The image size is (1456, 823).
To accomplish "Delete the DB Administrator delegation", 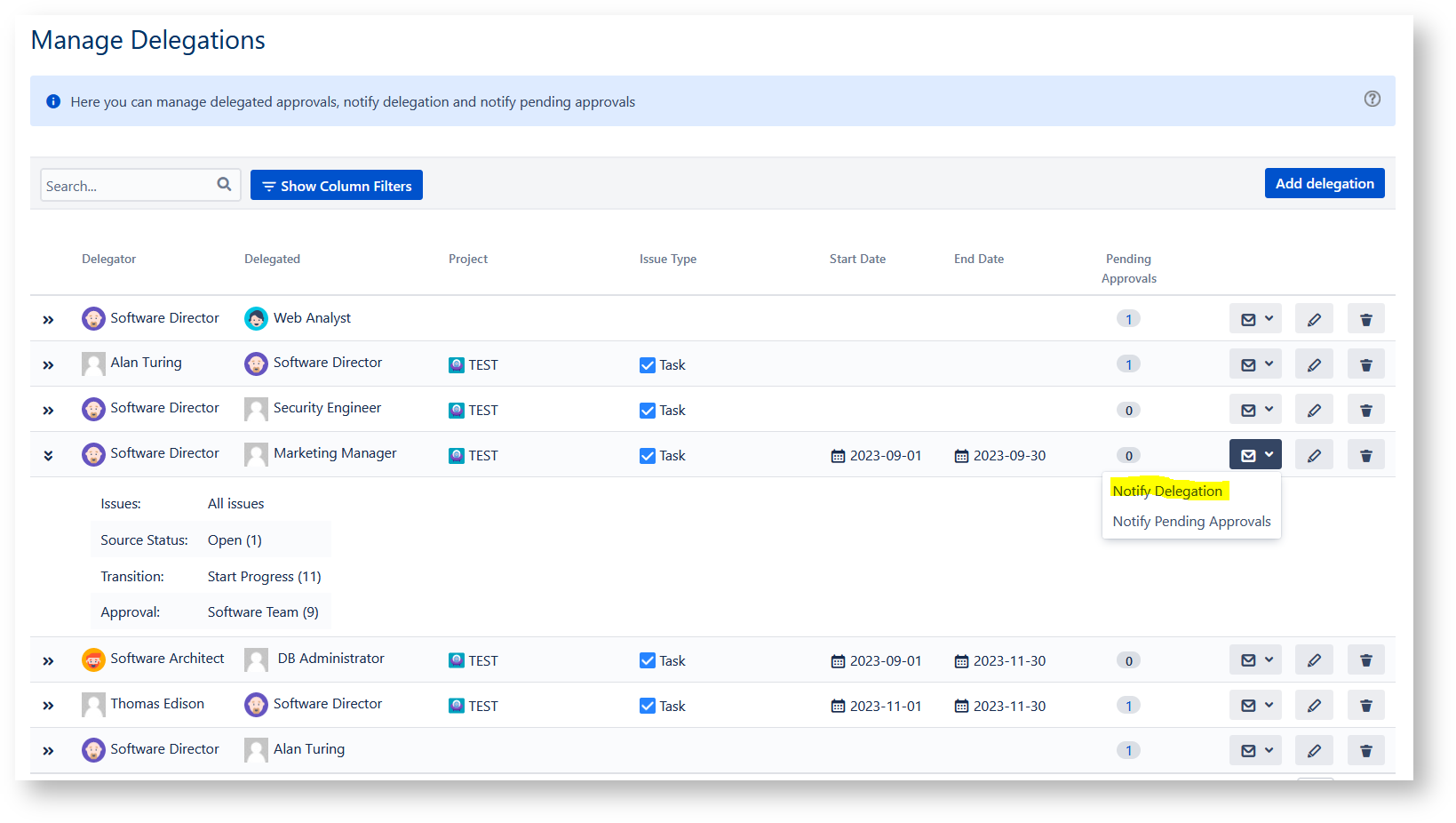I will coord(1365,660).
